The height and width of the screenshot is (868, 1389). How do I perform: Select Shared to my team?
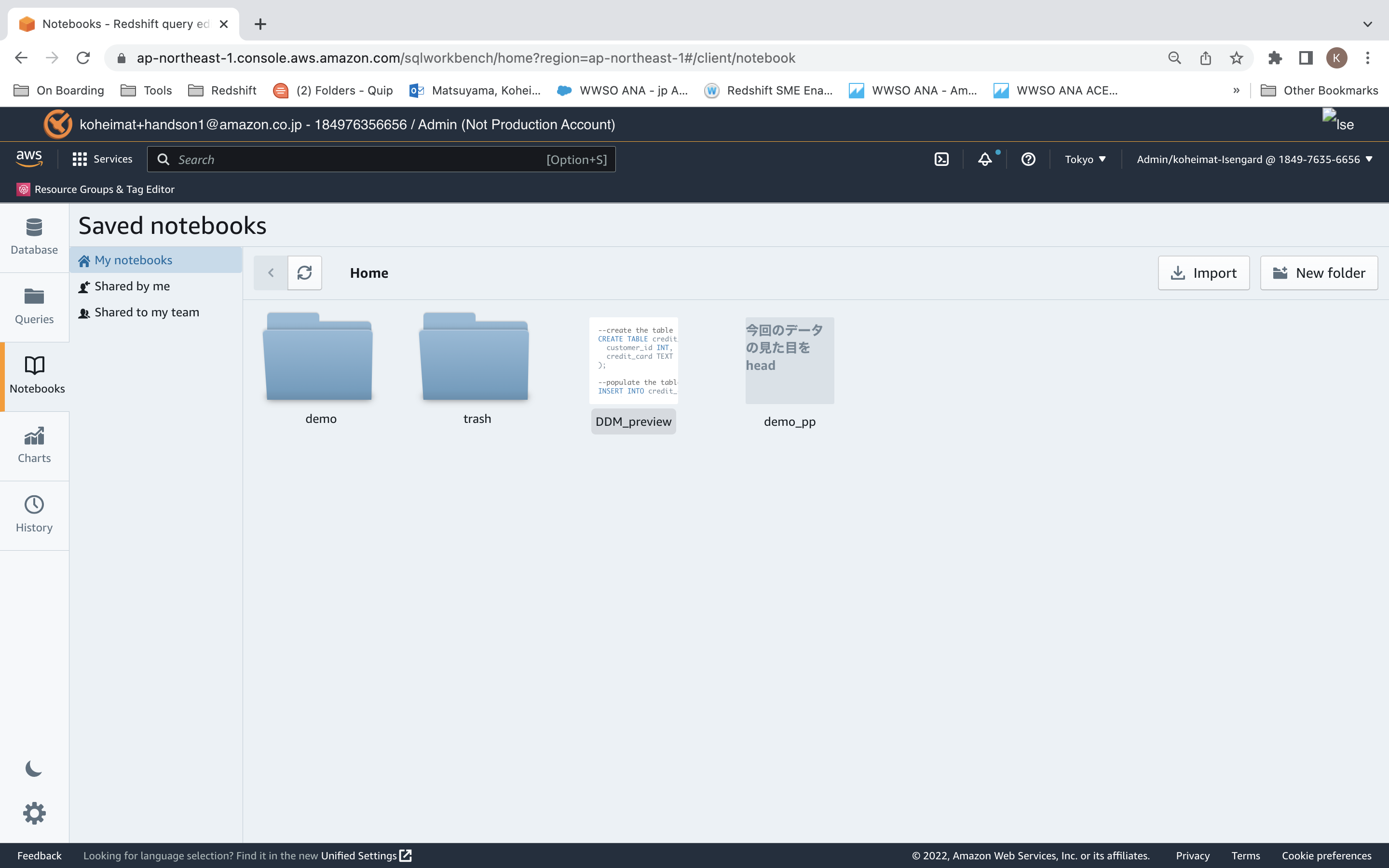pos(146,312)
